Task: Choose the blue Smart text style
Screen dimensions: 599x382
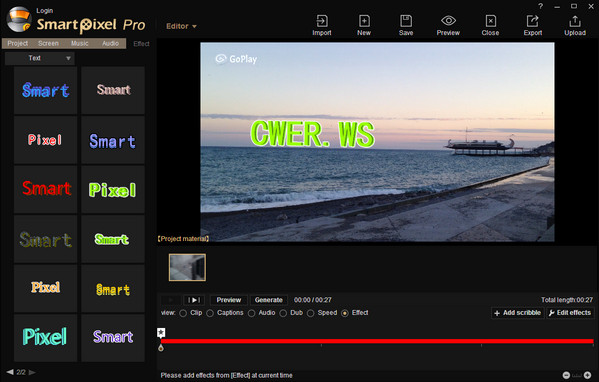Action: (x=45, y=91)
